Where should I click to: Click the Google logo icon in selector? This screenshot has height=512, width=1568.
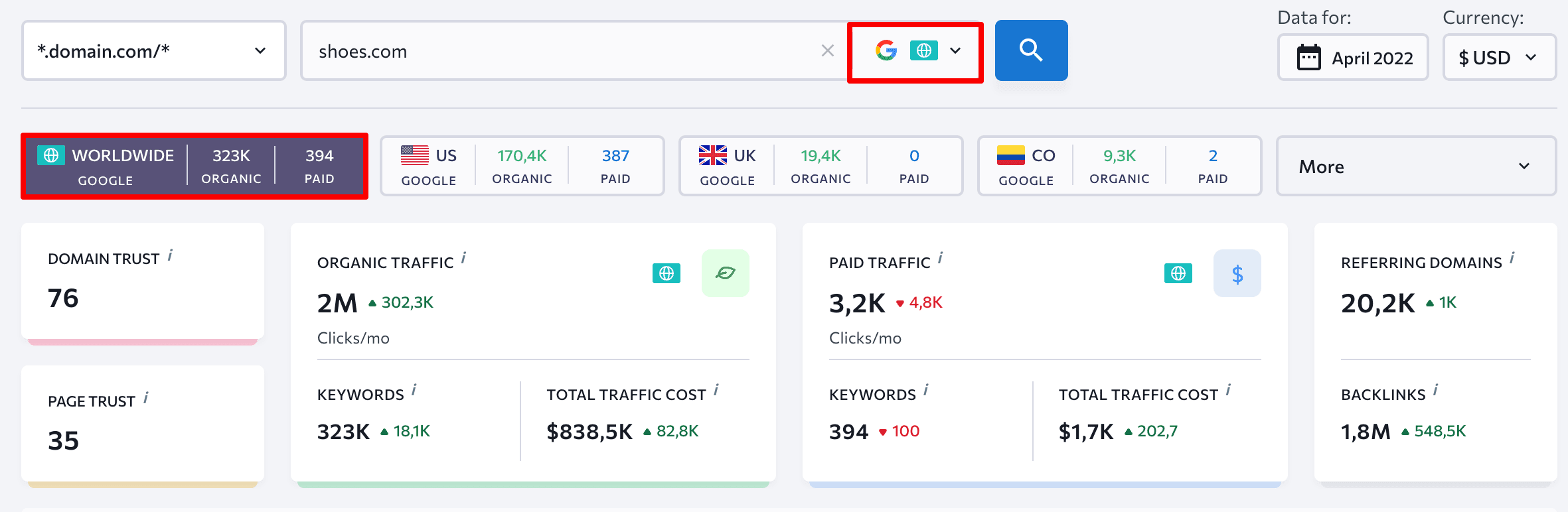[886, 50]
